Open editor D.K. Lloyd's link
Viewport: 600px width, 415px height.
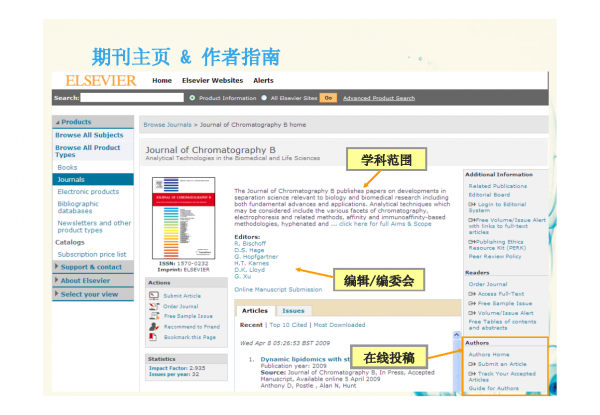249,270
